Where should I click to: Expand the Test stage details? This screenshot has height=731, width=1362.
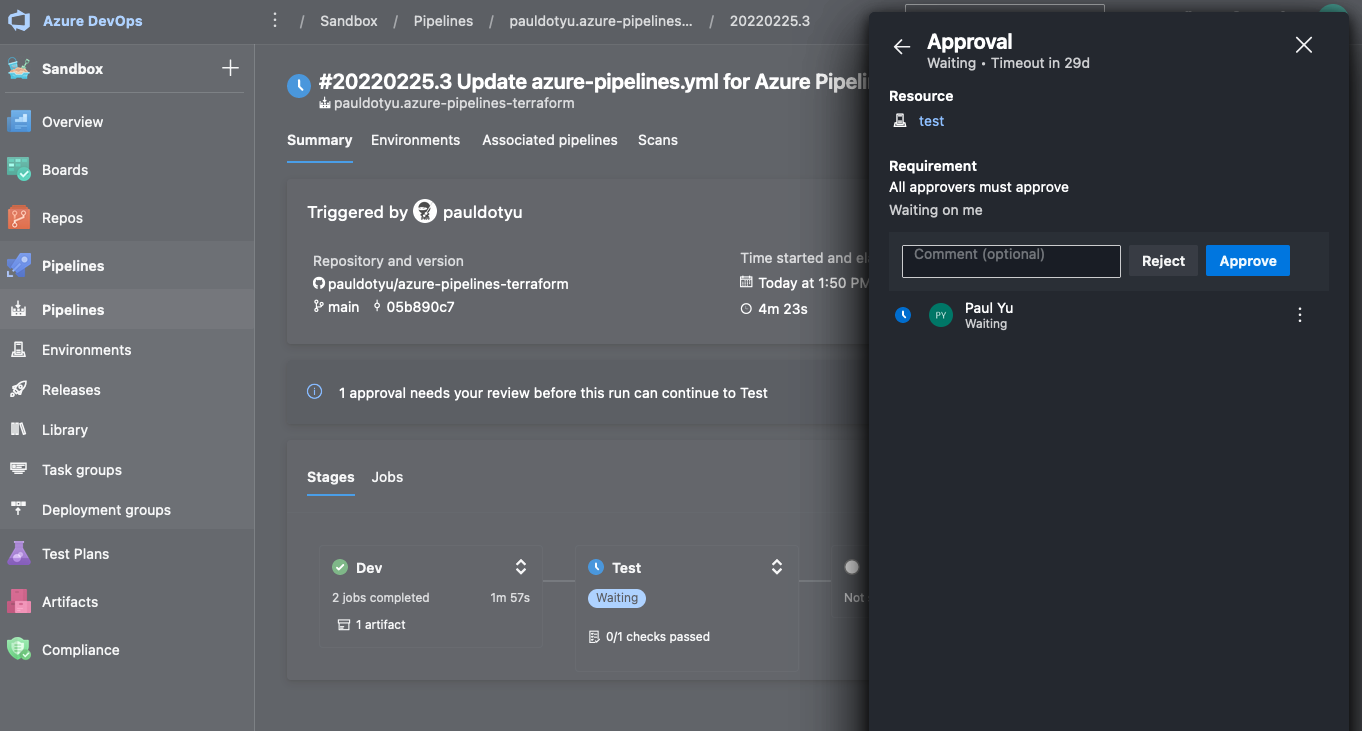pyautogui.click(x=777, y=567)
